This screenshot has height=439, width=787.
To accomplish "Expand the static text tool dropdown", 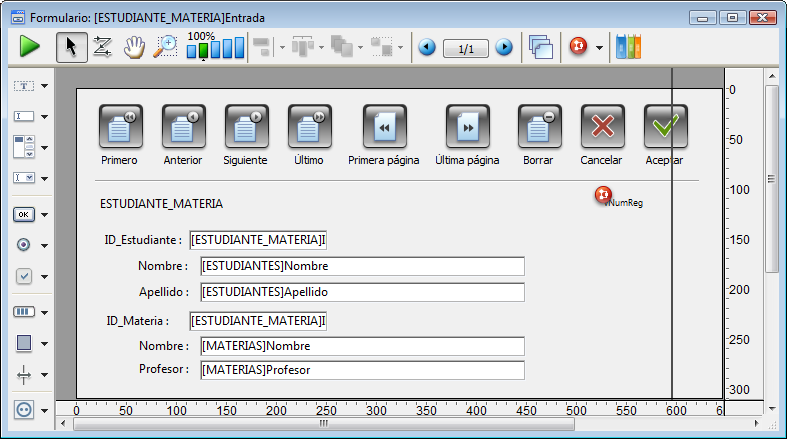I will [x=45, y=87].
